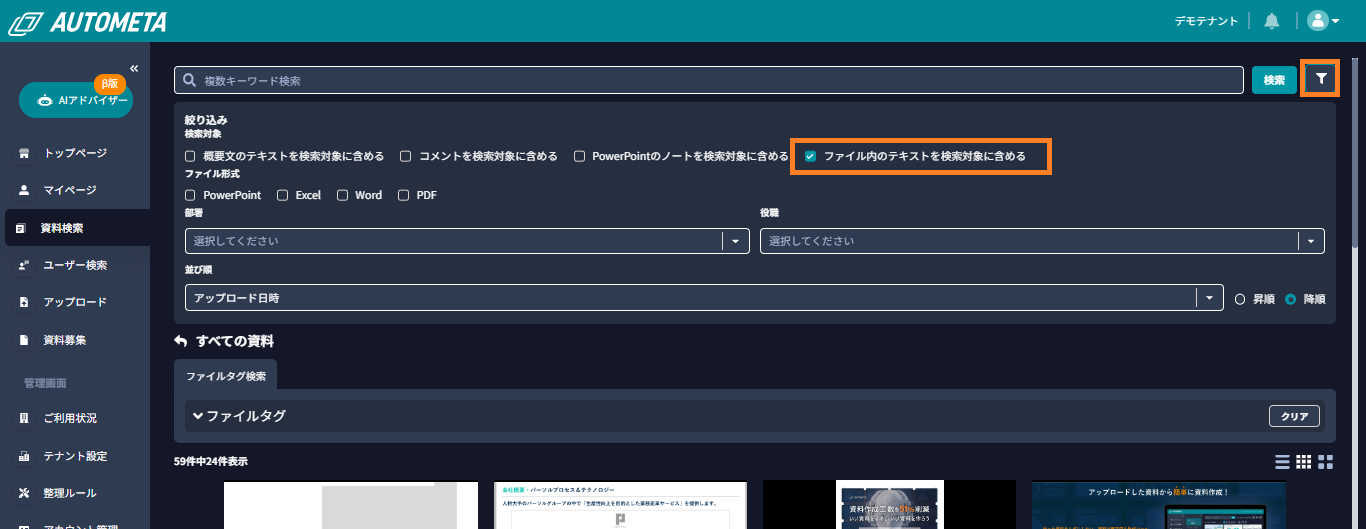Click the back arrow beside すべての資料

(x=181, y=341)
